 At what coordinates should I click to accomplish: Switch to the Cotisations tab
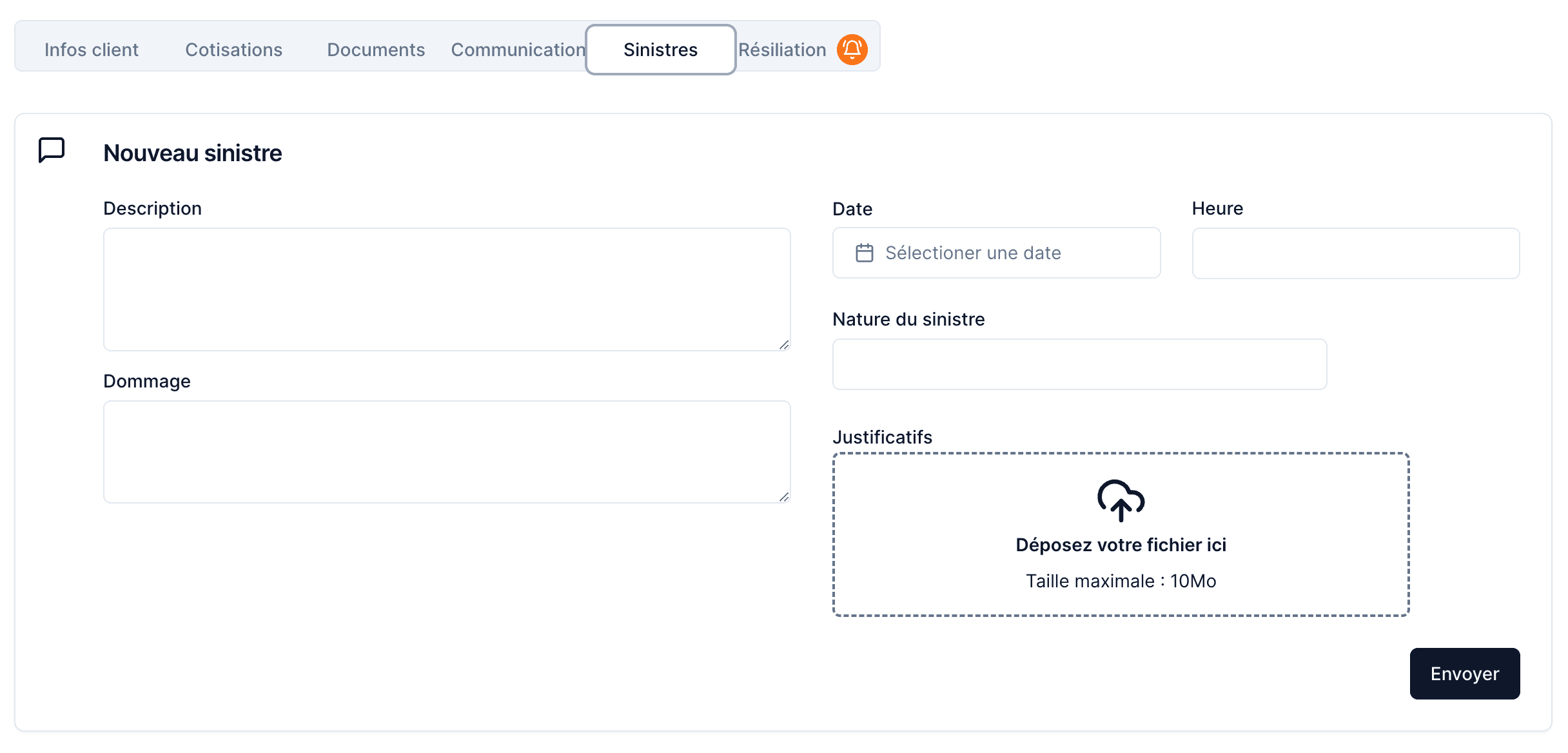click(x=233, y=50)
